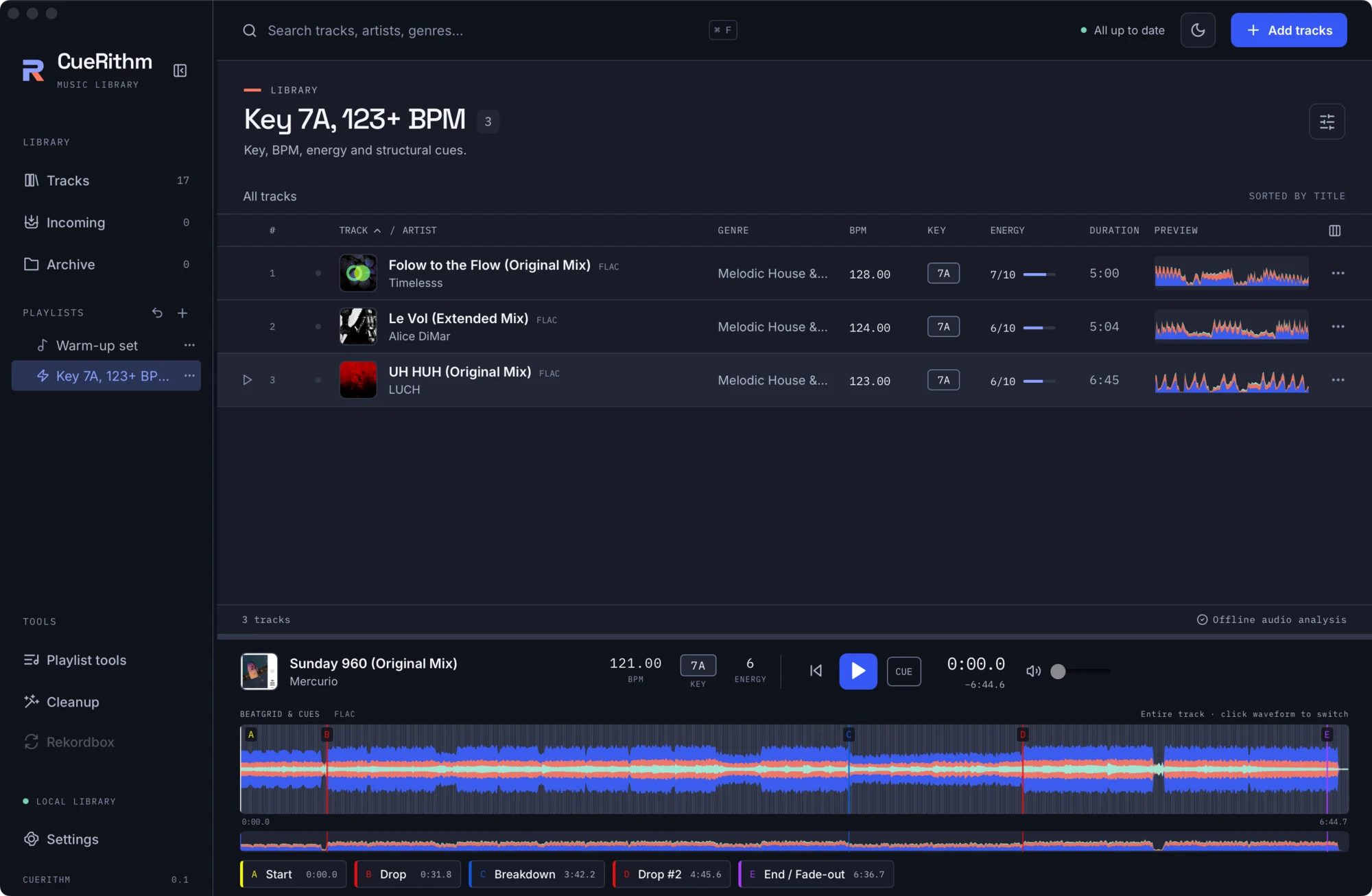Open column chooser icon in table header

click(1334, 231)
